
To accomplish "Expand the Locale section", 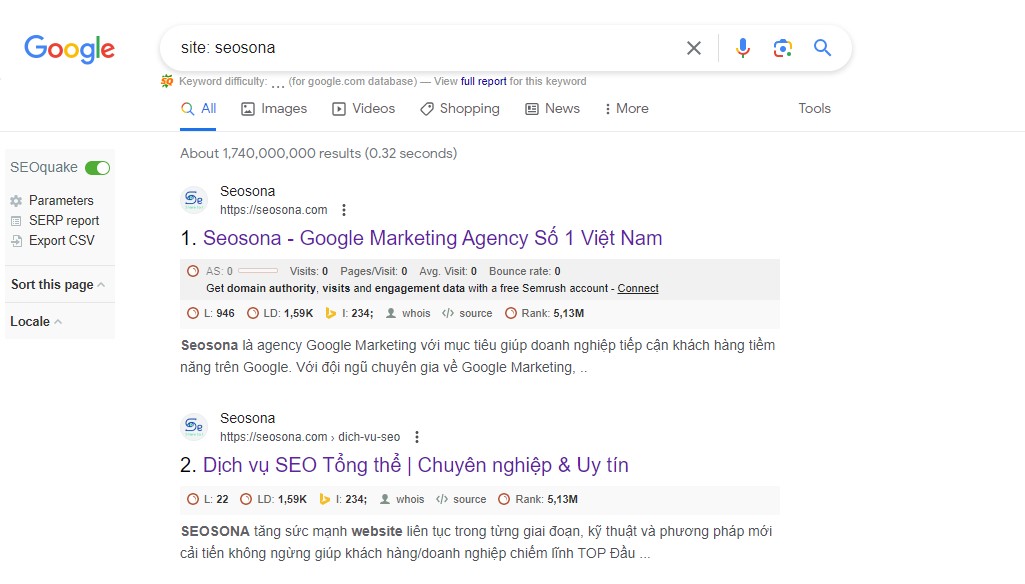I will 36,322.
